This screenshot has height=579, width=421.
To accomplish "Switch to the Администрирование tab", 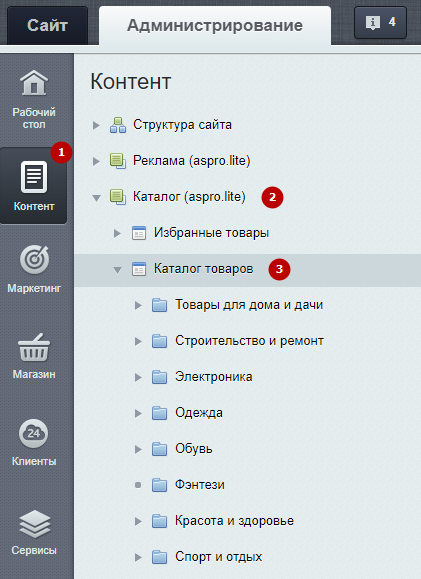I will pyautogui.click(x=215, y=25).
